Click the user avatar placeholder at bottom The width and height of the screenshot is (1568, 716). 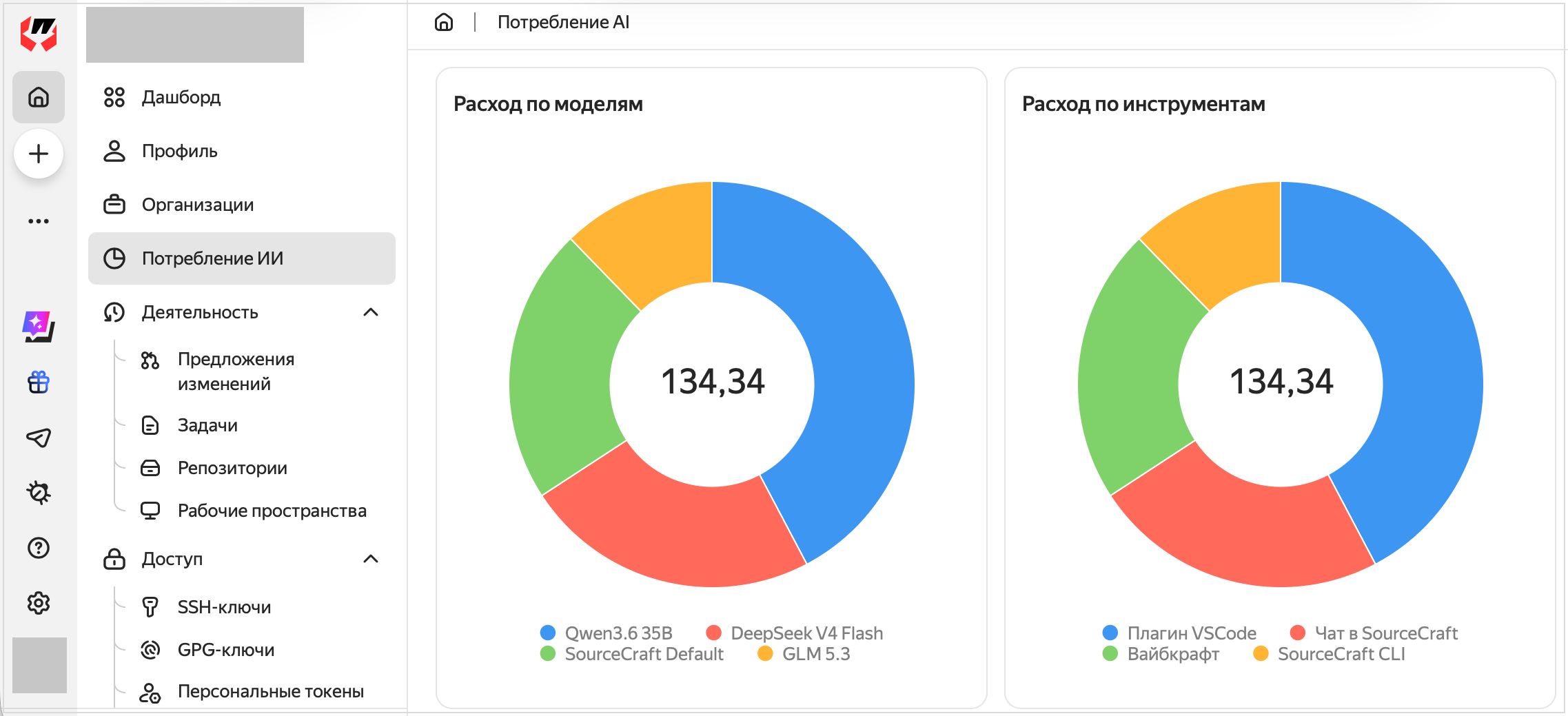pos(39,665)
